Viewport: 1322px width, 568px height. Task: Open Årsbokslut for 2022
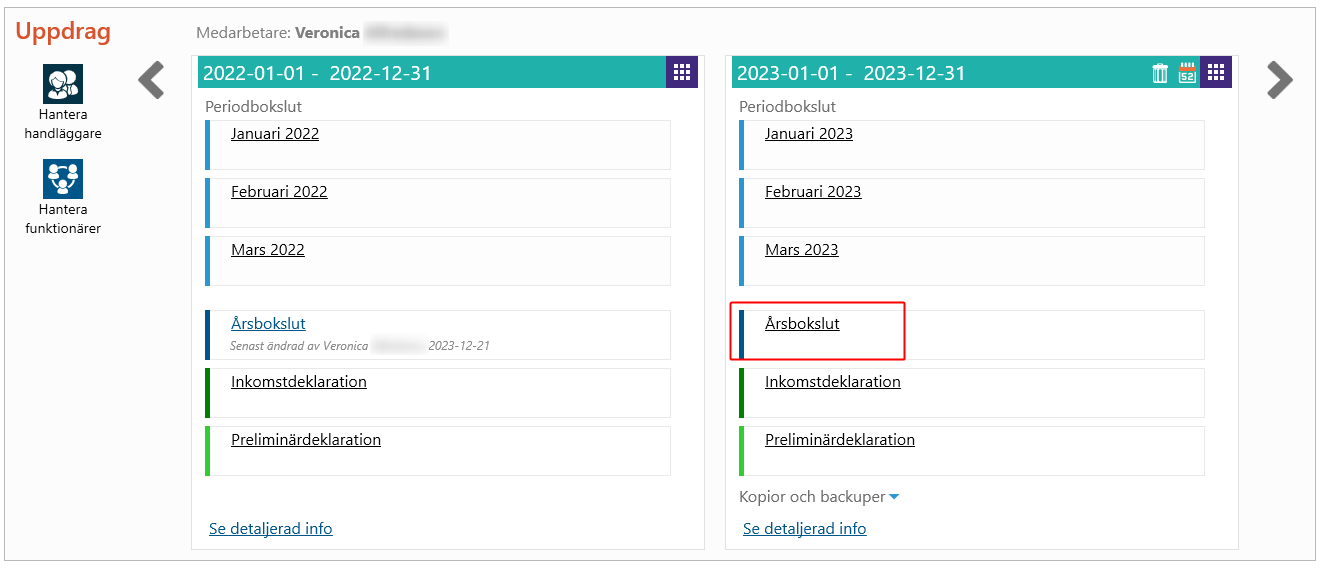[268, 324]
